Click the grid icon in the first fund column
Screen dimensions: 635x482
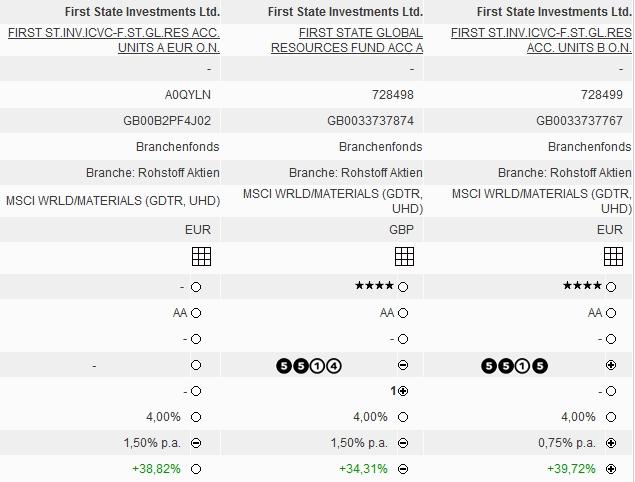(x=201, y=257)
